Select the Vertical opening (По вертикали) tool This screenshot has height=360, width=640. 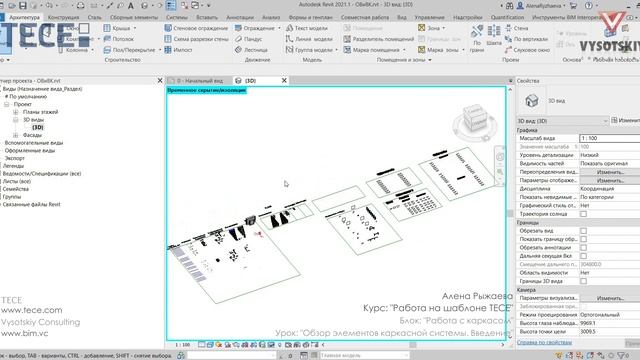coord(527,39)
